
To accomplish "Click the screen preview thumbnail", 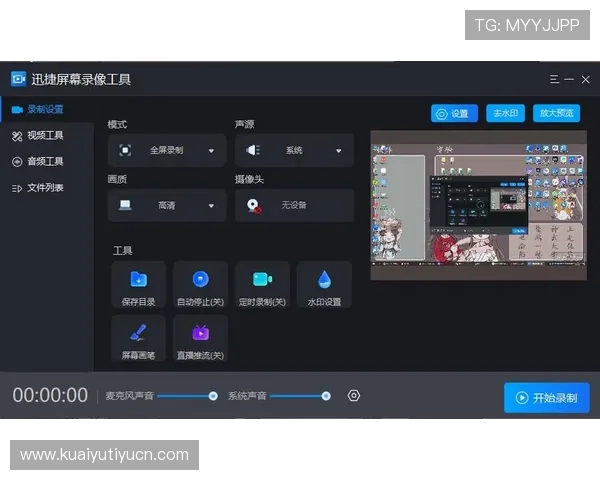I will tap(478, 205).
